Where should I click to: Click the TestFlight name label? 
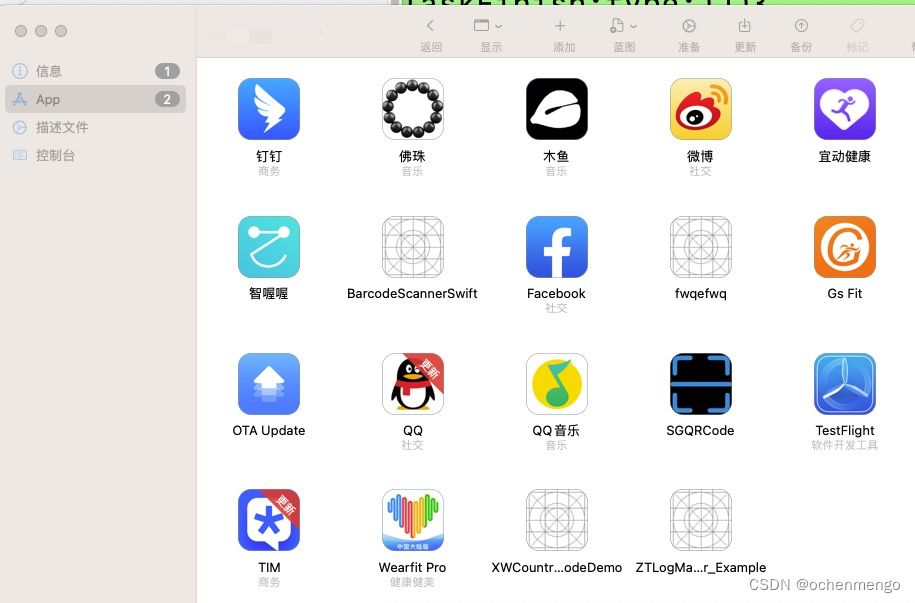point(844,431)
